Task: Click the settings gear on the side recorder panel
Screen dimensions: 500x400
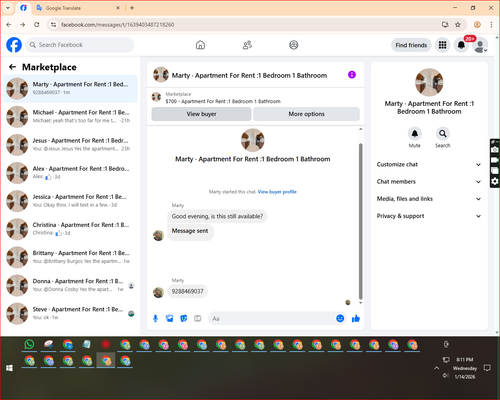Action: point(495,181)
